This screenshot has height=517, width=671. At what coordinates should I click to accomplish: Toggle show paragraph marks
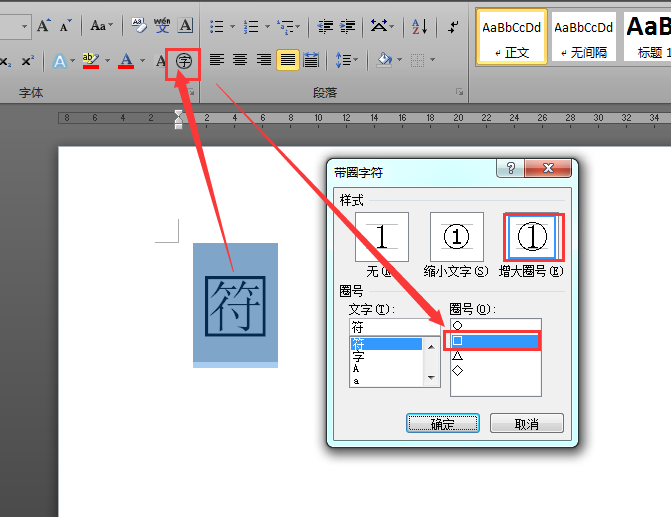453,27
